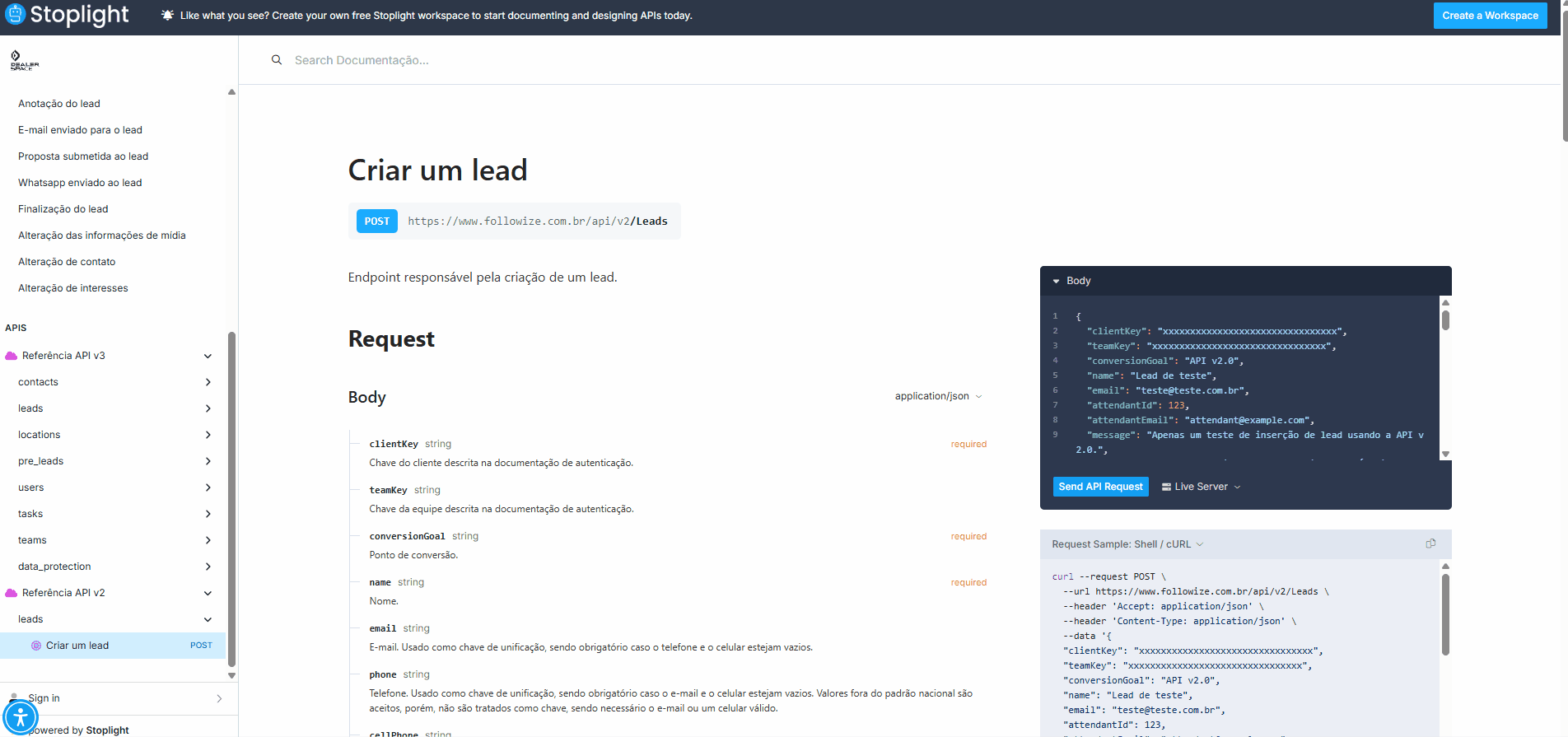Click Sign in link
The image size is (1568, 737).
44,698
